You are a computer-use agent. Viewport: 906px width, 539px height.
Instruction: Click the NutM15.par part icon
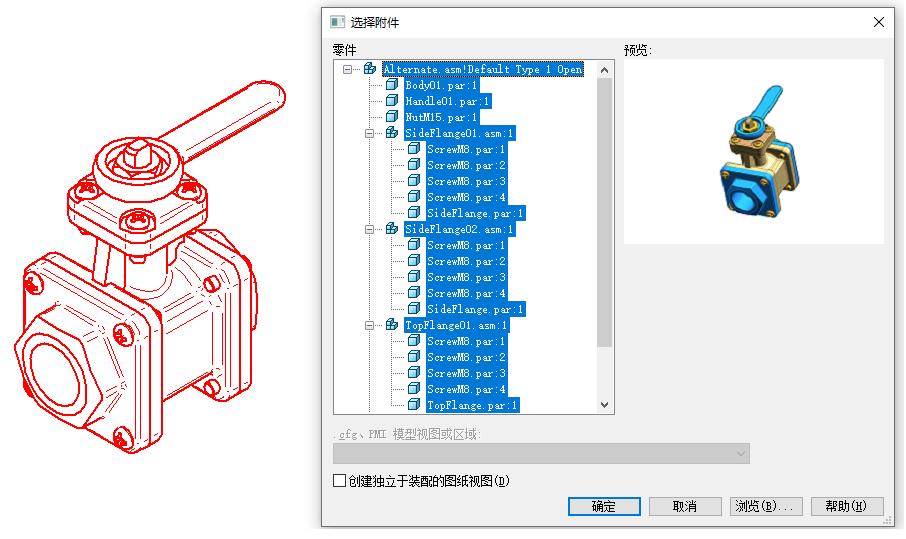pos(392,117)
